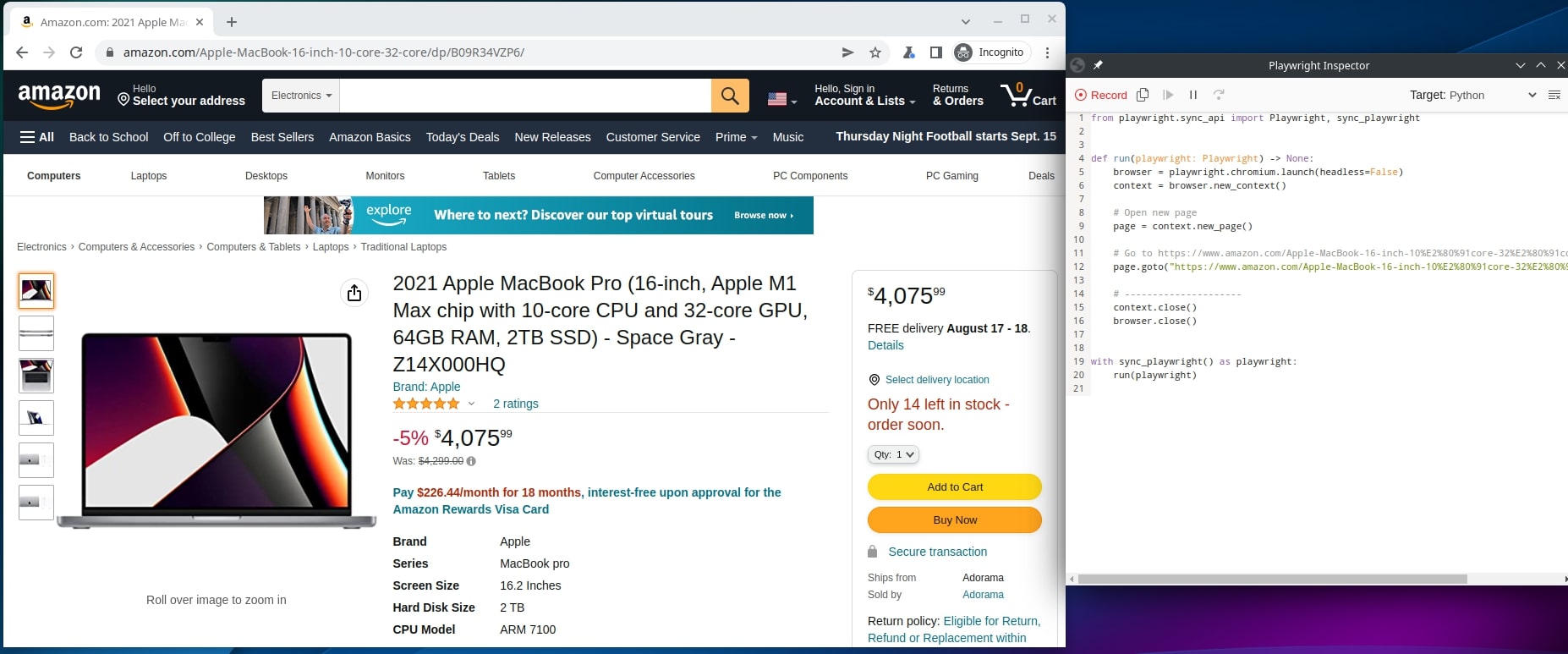The image size is (1568, 654).
Task: Click the Amazon search input field
Action: click(525, 96)
